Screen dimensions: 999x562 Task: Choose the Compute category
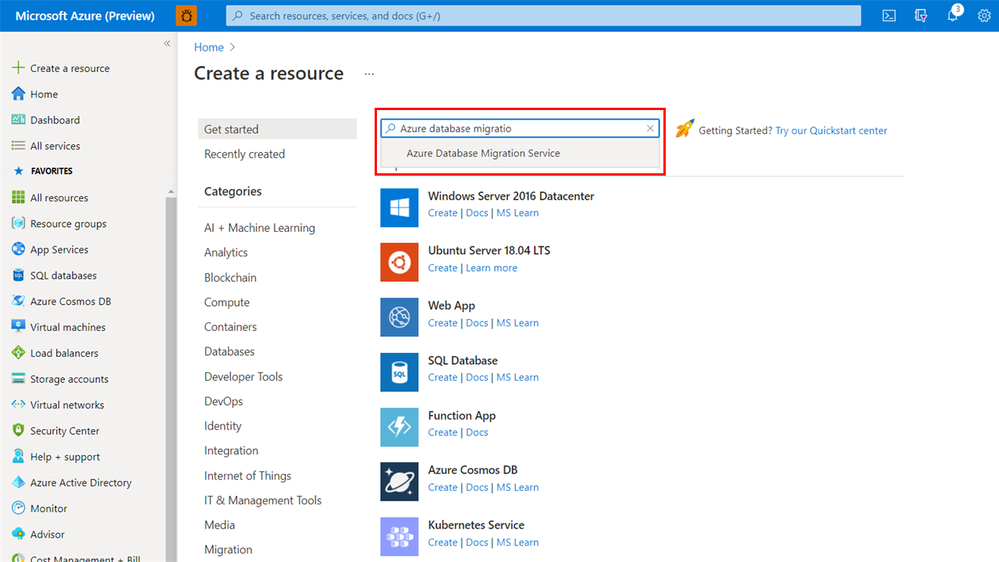[227, 302]
